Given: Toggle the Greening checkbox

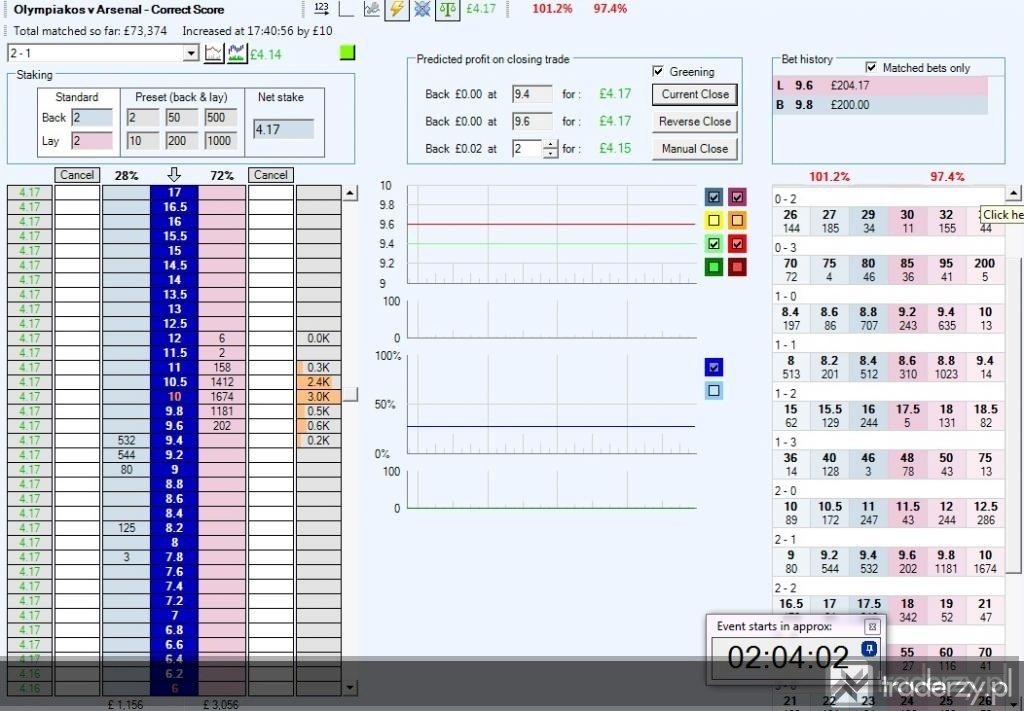Looking at the screenshot, I should [x=658, y=71].
